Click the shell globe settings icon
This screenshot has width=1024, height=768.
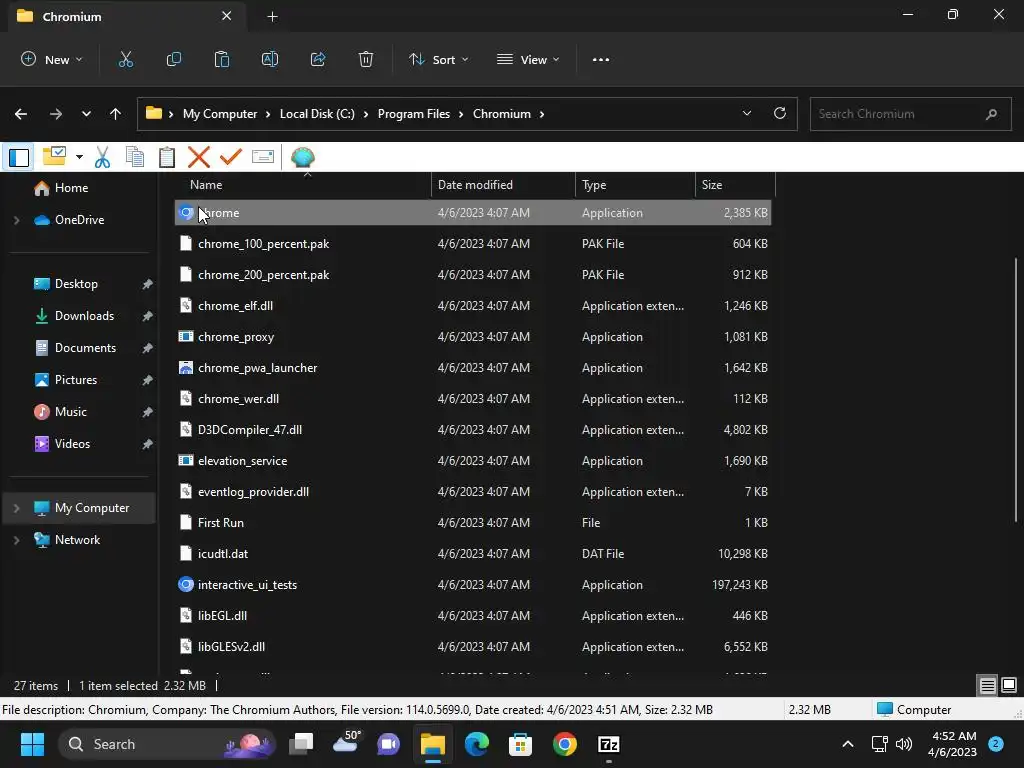click(302, 157)
